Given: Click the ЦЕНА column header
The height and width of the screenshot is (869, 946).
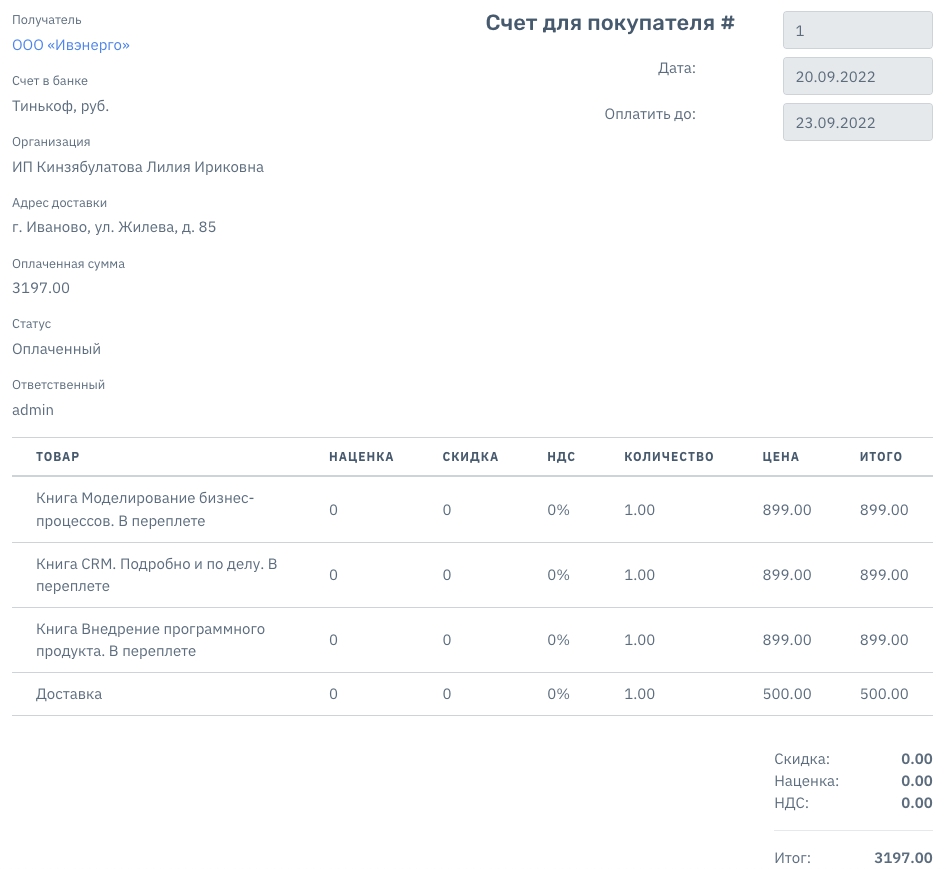Looking at the screenshot, I should [x=781, y=457].
